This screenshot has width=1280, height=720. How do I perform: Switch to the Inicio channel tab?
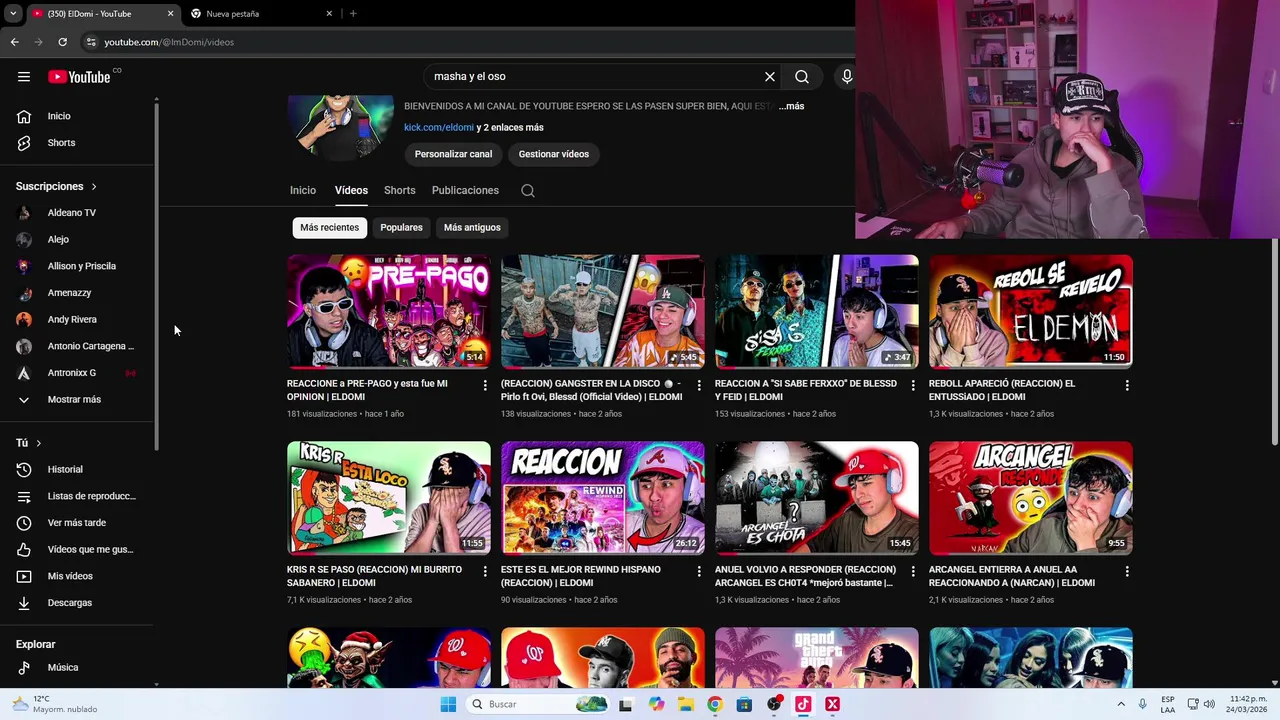point(303,190)
